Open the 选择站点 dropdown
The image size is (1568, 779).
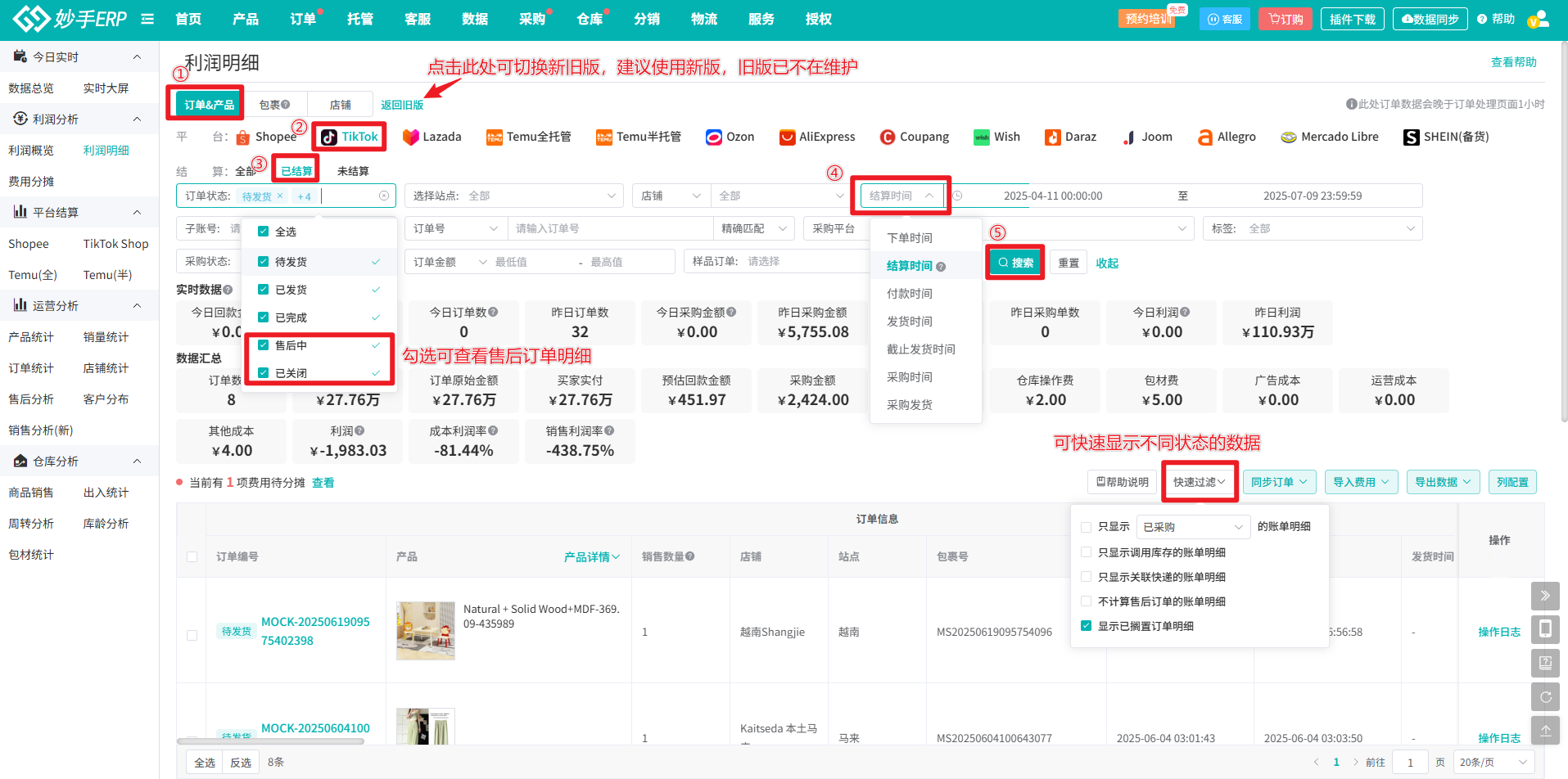click(x=514, y=196)
